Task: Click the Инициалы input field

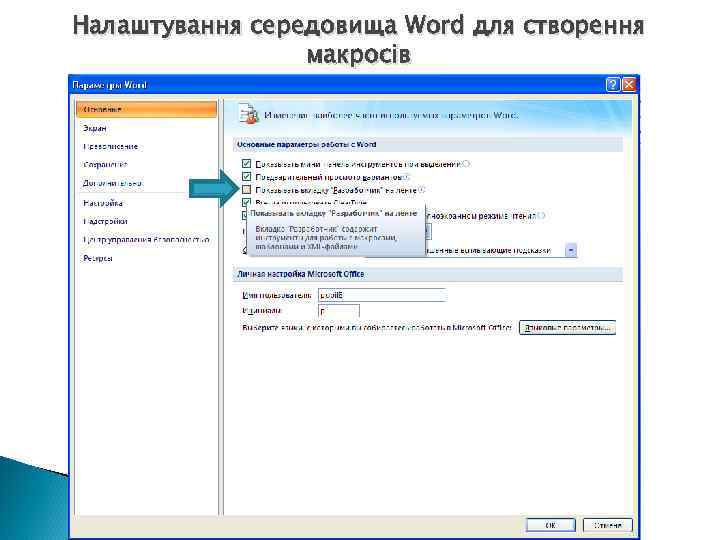Action: 338,311
